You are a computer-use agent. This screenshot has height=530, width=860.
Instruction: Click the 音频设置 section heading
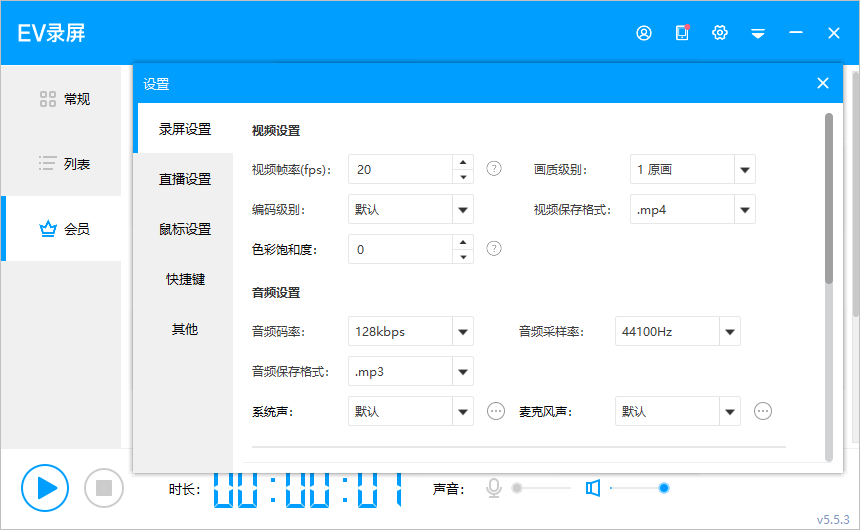pyautogui.click(x=276, y=292)
